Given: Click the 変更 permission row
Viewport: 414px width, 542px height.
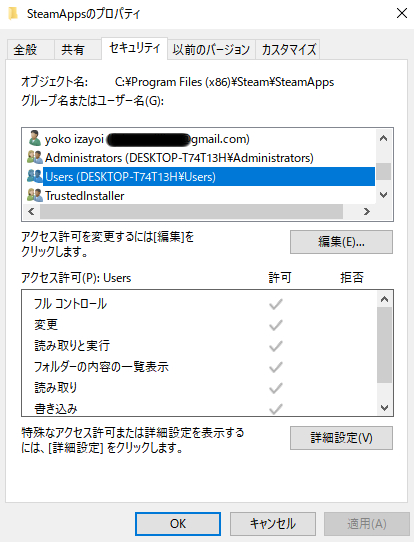Looking at the screenshot, I should (x=200, y=325).
